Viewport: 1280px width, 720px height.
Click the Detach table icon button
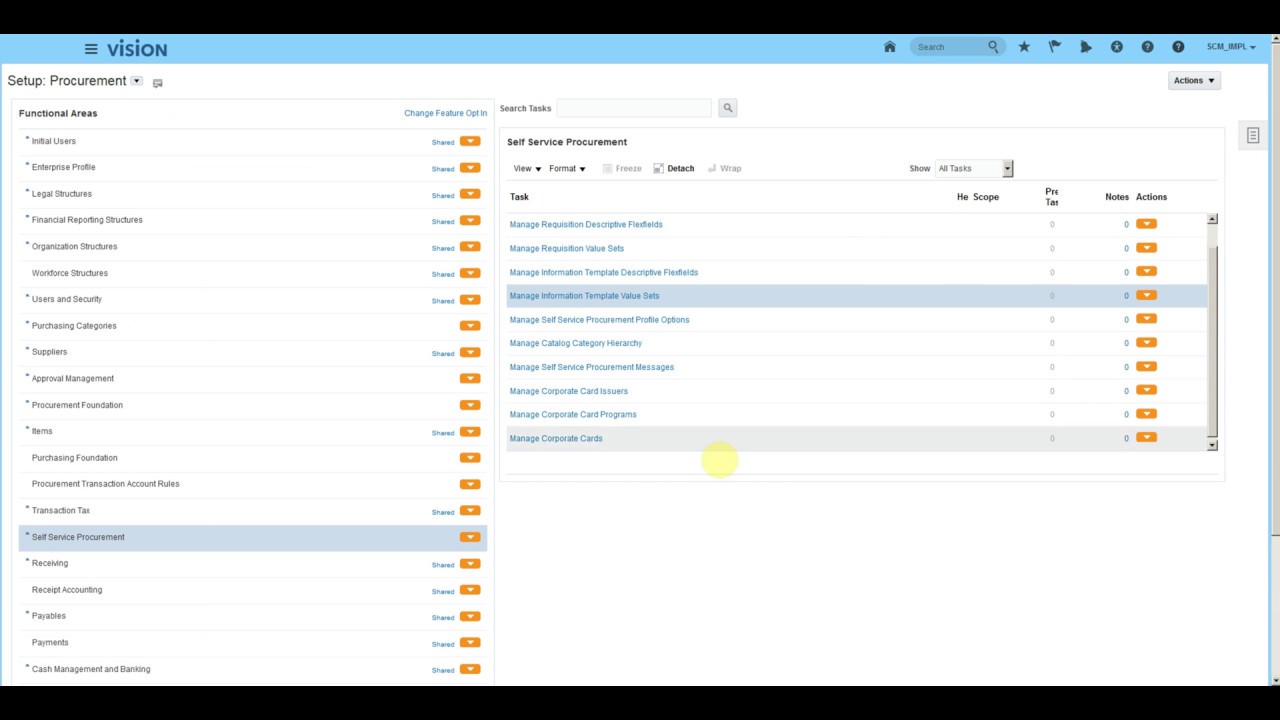tap(674, 168)
